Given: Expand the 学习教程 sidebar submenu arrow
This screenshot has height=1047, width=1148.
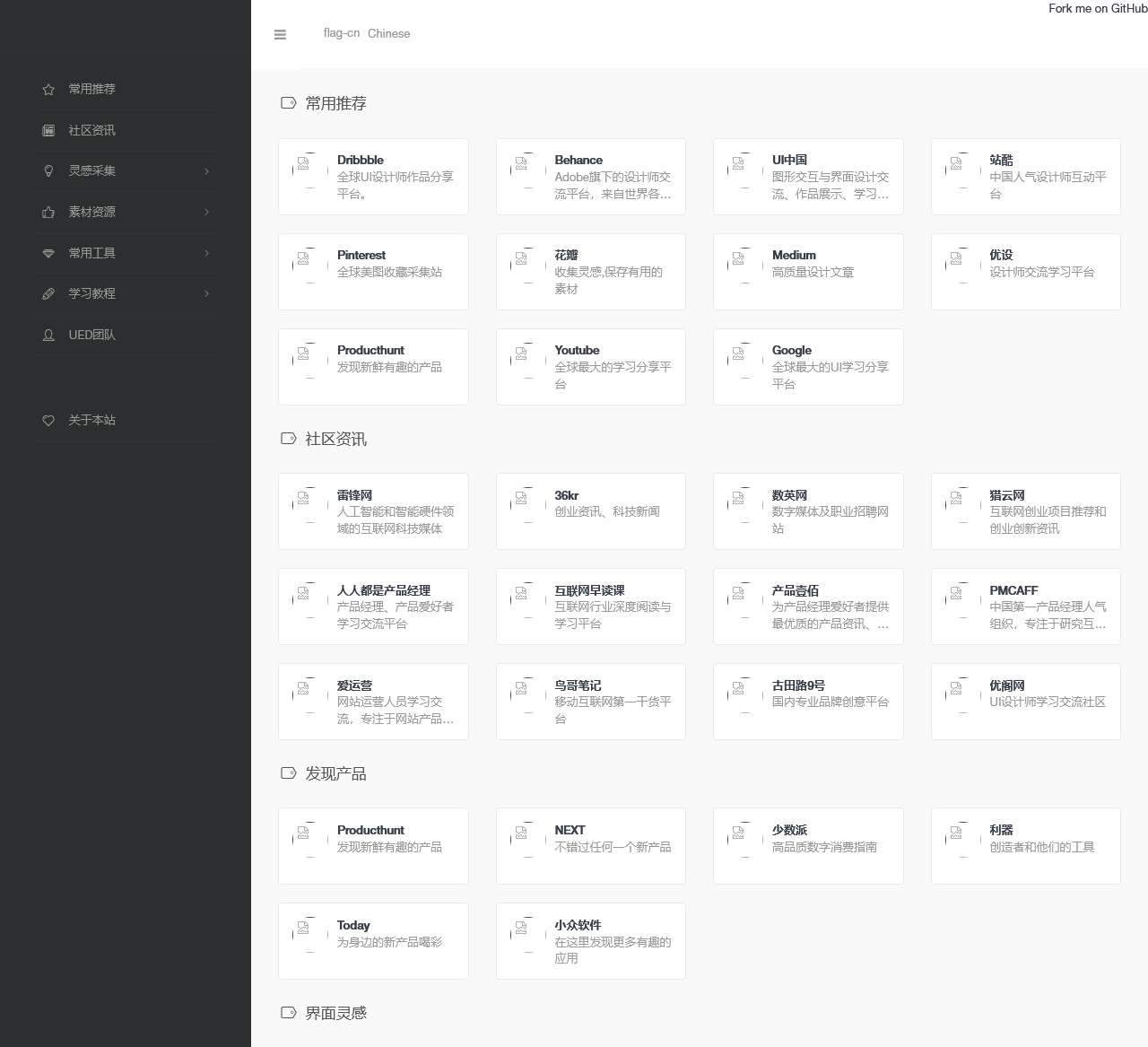Looking at the screenshot, I should pos(207,293).
